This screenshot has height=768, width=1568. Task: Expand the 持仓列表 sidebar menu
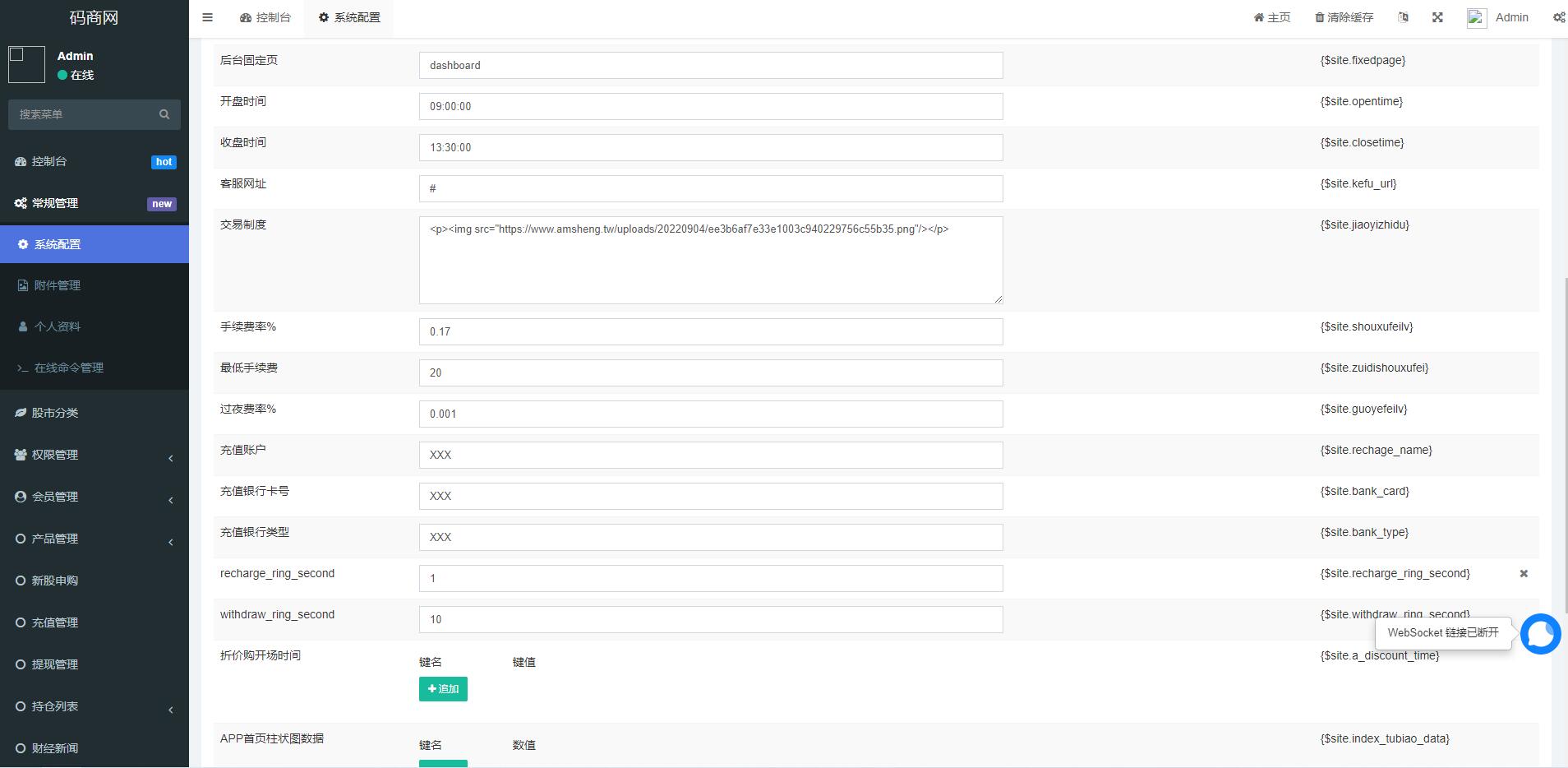[x=94, y=706]
